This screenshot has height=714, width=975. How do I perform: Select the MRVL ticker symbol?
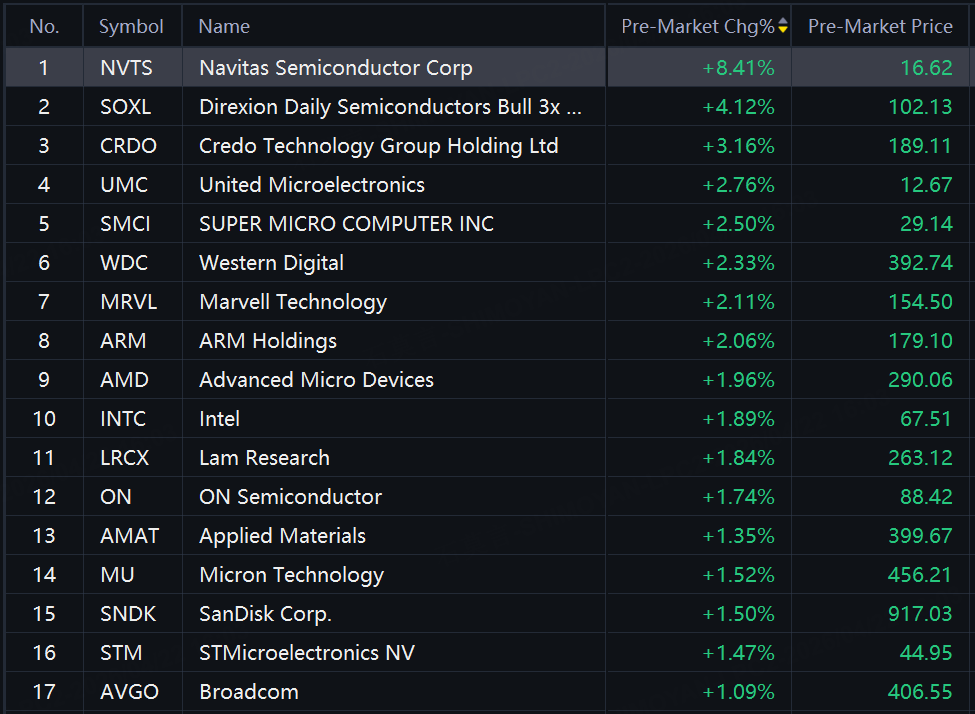tap(128, 302)
